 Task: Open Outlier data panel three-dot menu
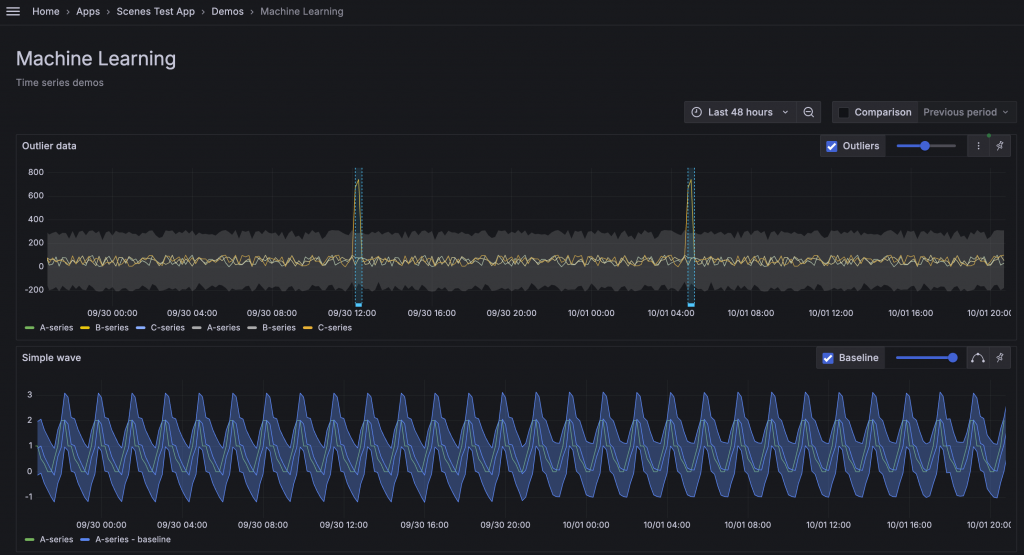[x=978, y=146]
